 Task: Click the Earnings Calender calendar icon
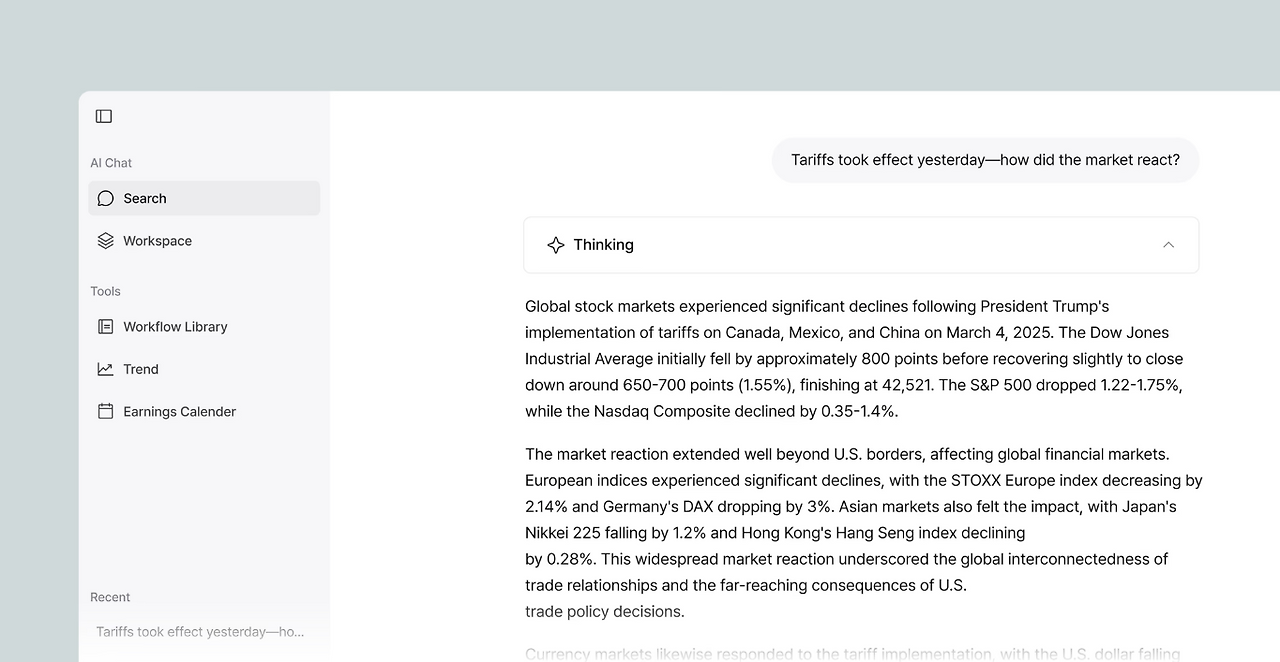[x=106, y=411]
